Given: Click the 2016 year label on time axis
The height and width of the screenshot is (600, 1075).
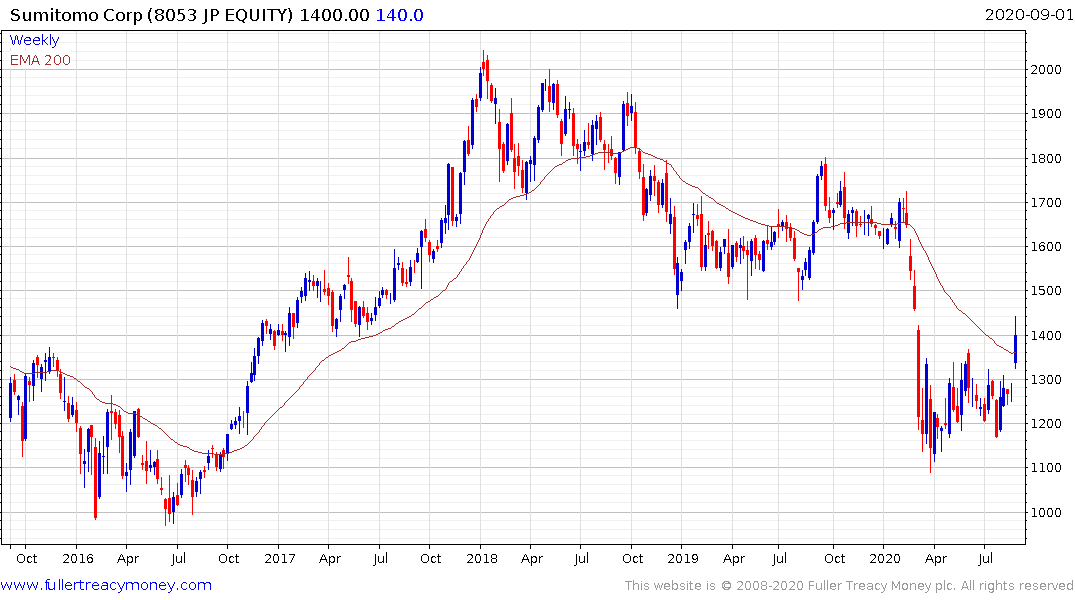Looking at the screenshot, I should coord(77,558).
